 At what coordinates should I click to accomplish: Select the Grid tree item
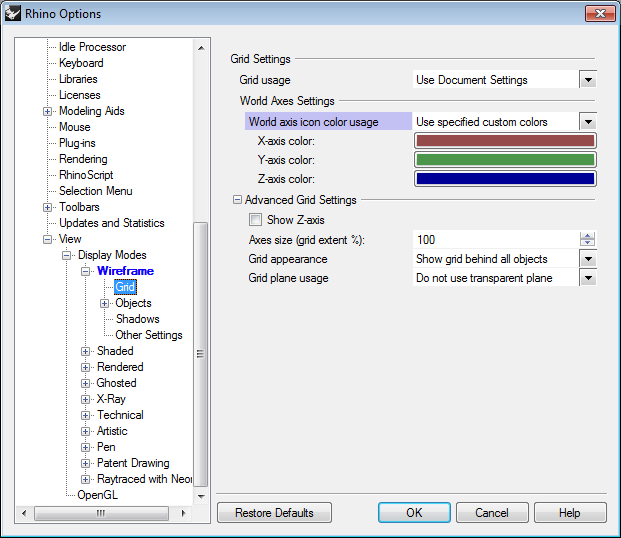point(125,287)
